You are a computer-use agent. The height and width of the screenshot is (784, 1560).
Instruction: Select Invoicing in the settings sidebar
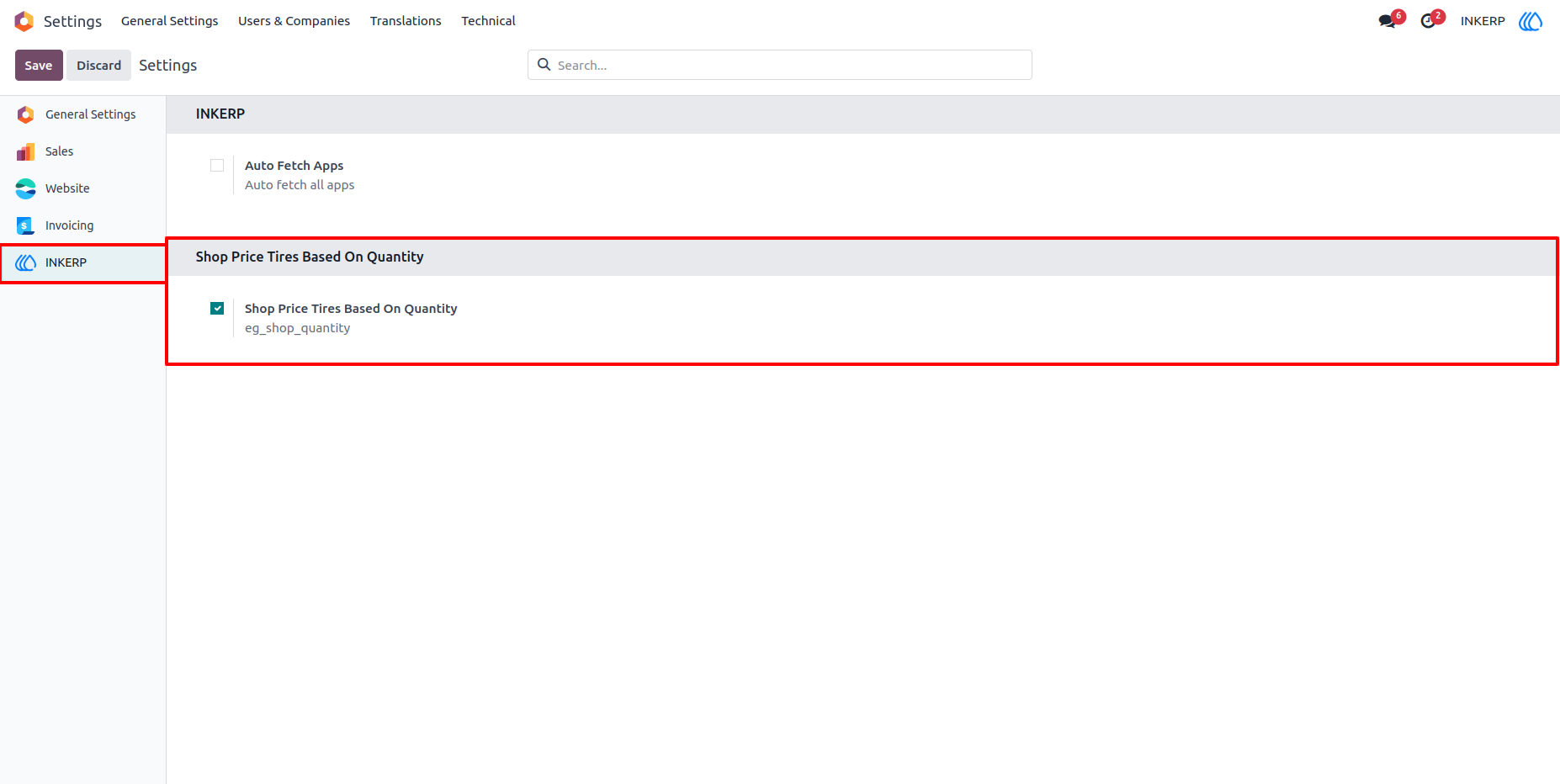[x=69, y=225]
